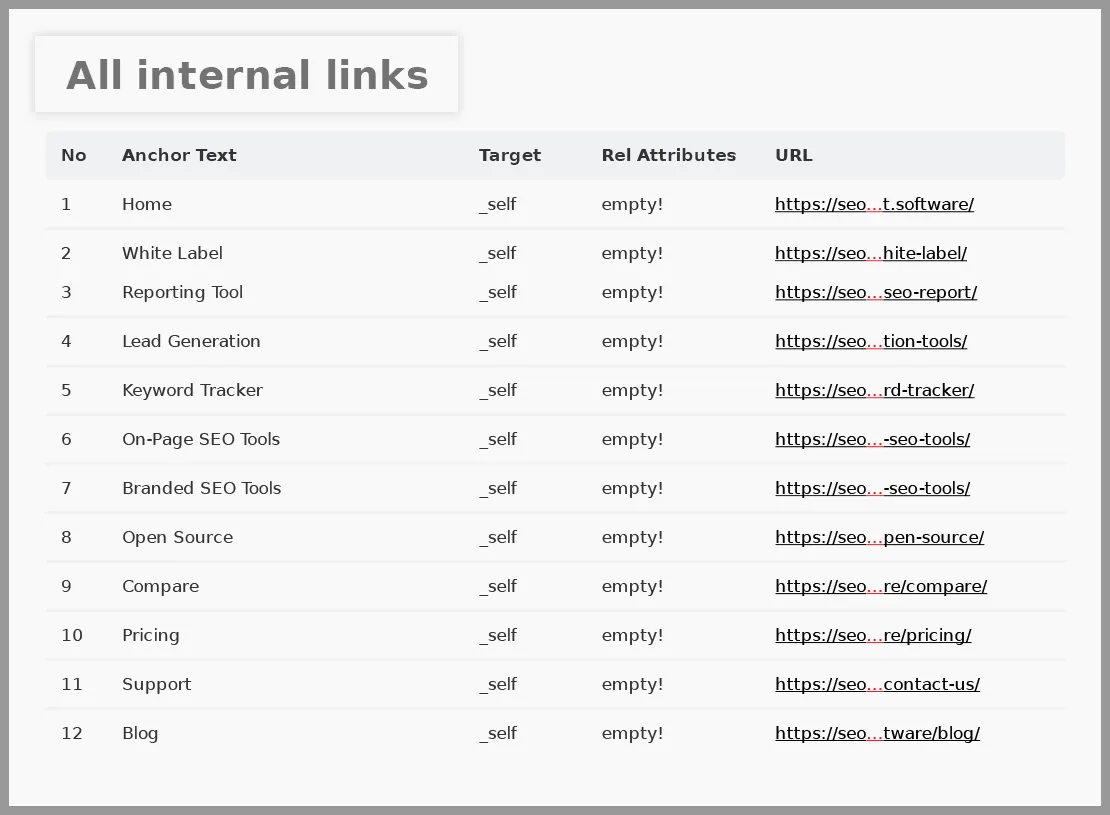The width and height of the screenshot is (1110, 815).
Task: Click the empty! value in White Label row
Action: (632, 253)
